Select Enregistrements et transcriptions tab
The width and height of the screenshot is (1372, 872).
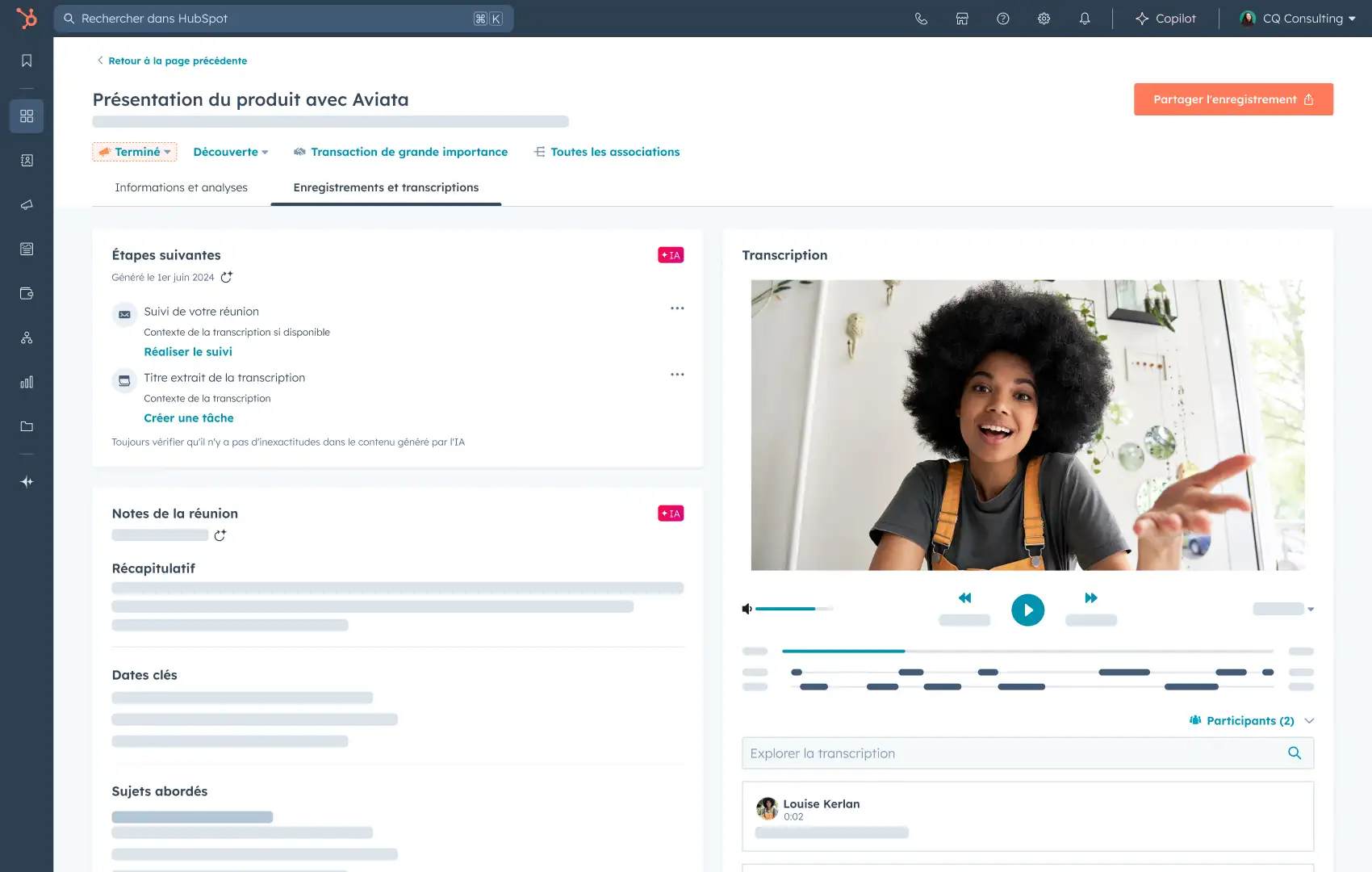[x=386, y=187]
